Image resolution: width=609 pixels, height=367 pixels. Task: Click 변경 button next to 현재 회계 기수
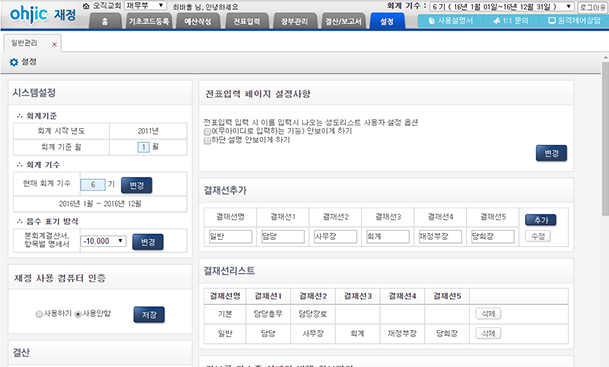tap(136, 185)
